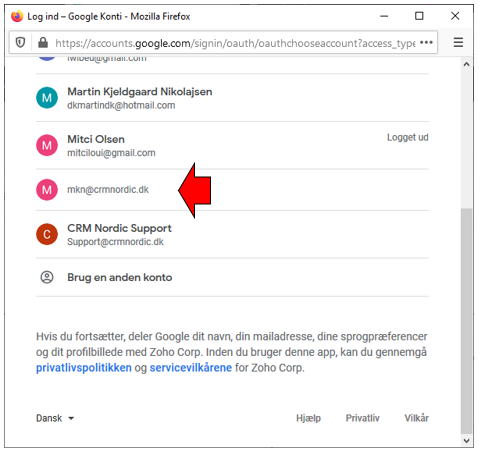This screenshot has height=455, width=479.
Task: Click the scrollbar down arrow
Action: (x=467, y=441)
